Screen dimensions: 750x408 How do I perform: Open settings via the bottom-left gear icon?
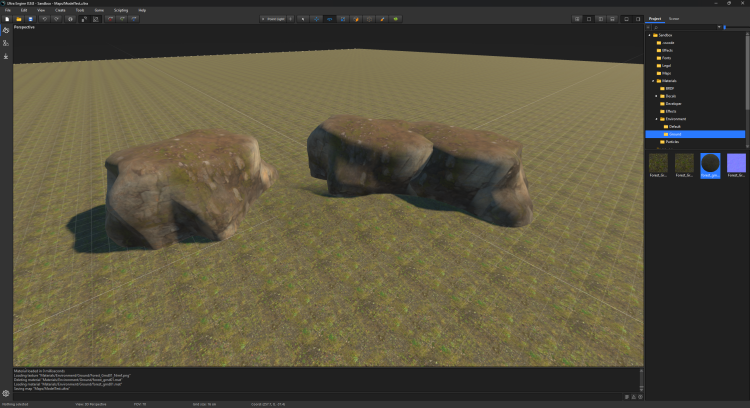coord(6,393)
